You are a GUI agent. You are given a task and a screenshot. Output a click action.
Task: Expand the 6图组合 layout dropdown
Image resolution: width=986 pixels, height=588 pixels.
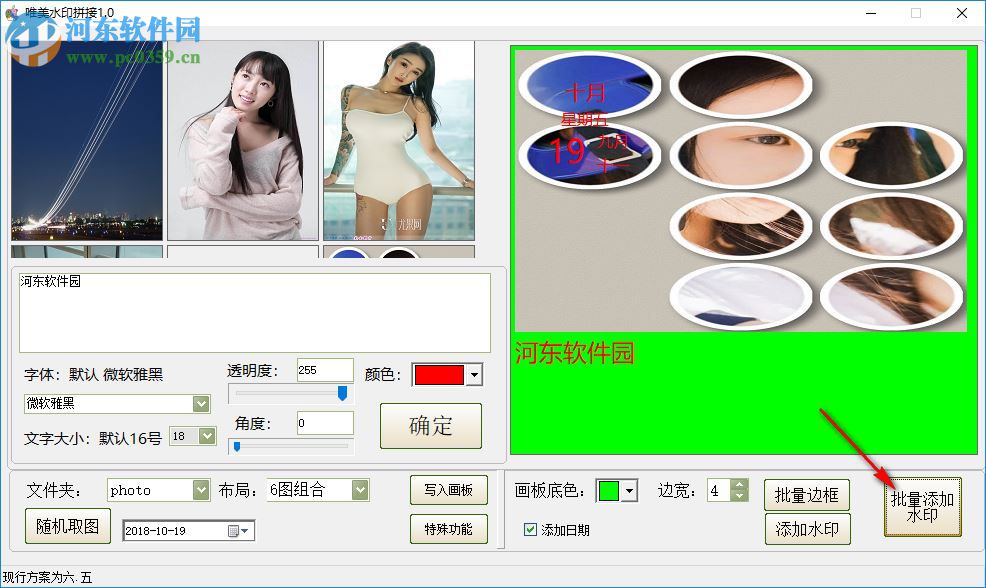coord(358,490)
